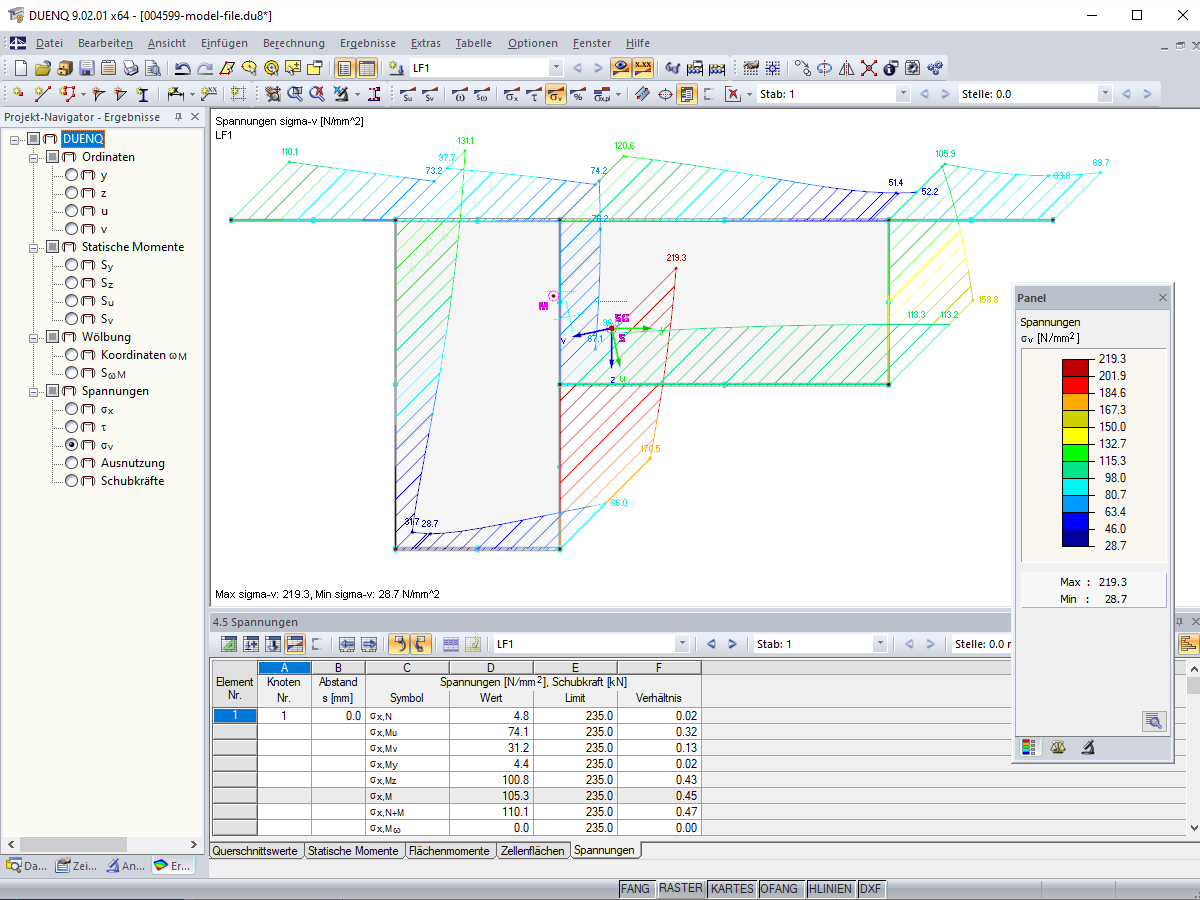1200x900 pixels.
Task: Undo last action with the arrow icon
Action: pos(182,68)
